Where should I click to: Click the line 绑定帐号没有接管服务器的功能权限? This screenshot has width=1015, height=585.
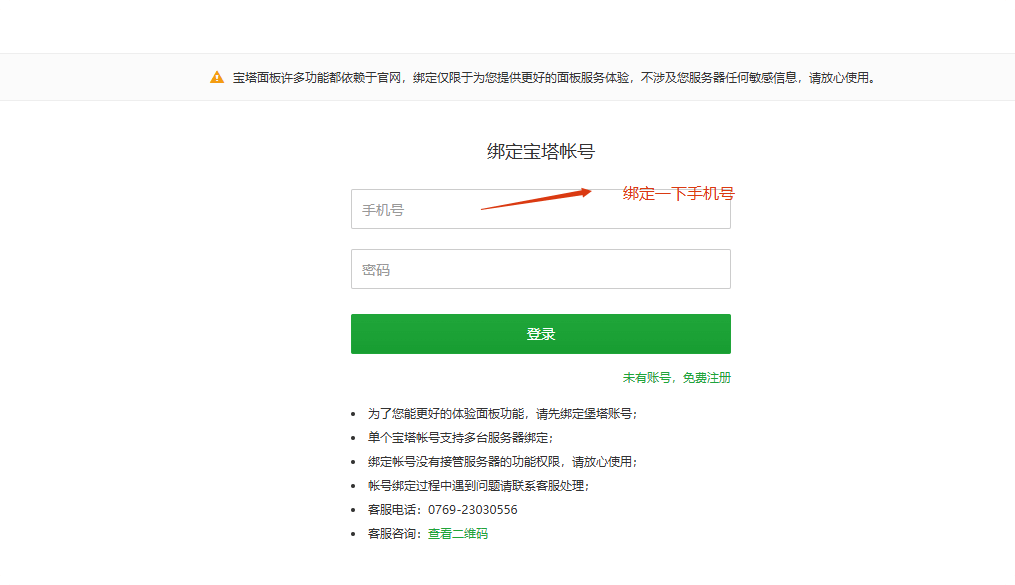(x=502, y=461)
